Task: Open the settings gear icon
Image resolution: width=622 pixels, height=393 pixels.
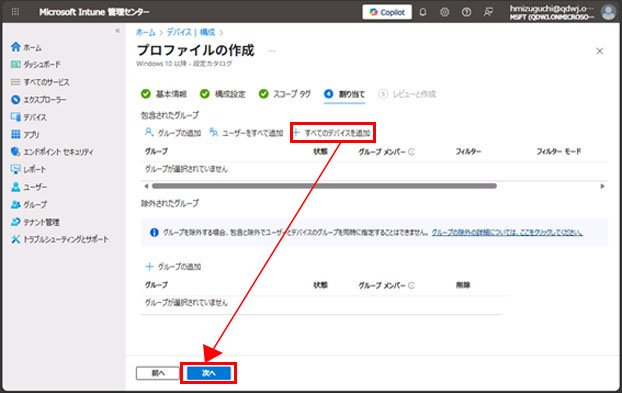Action: click(445, 12)
